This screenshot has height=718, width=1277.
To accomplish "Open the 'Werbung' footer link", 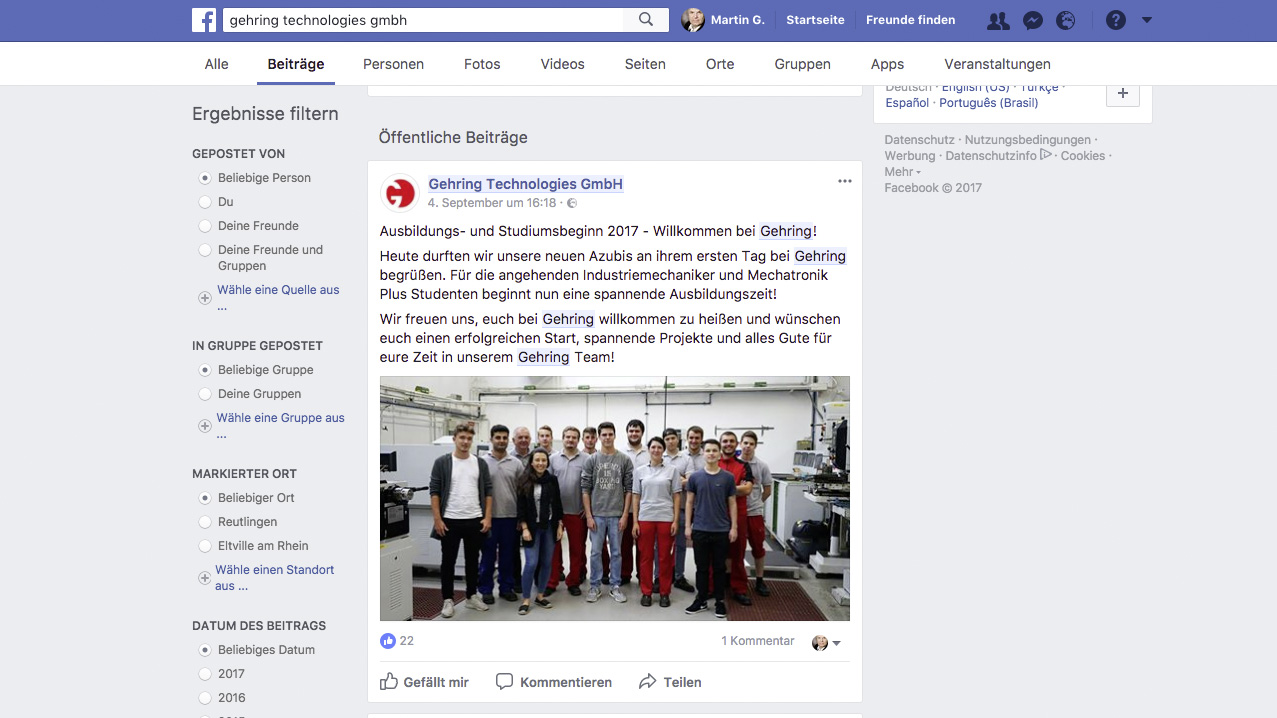I will (x=910, y=156).
